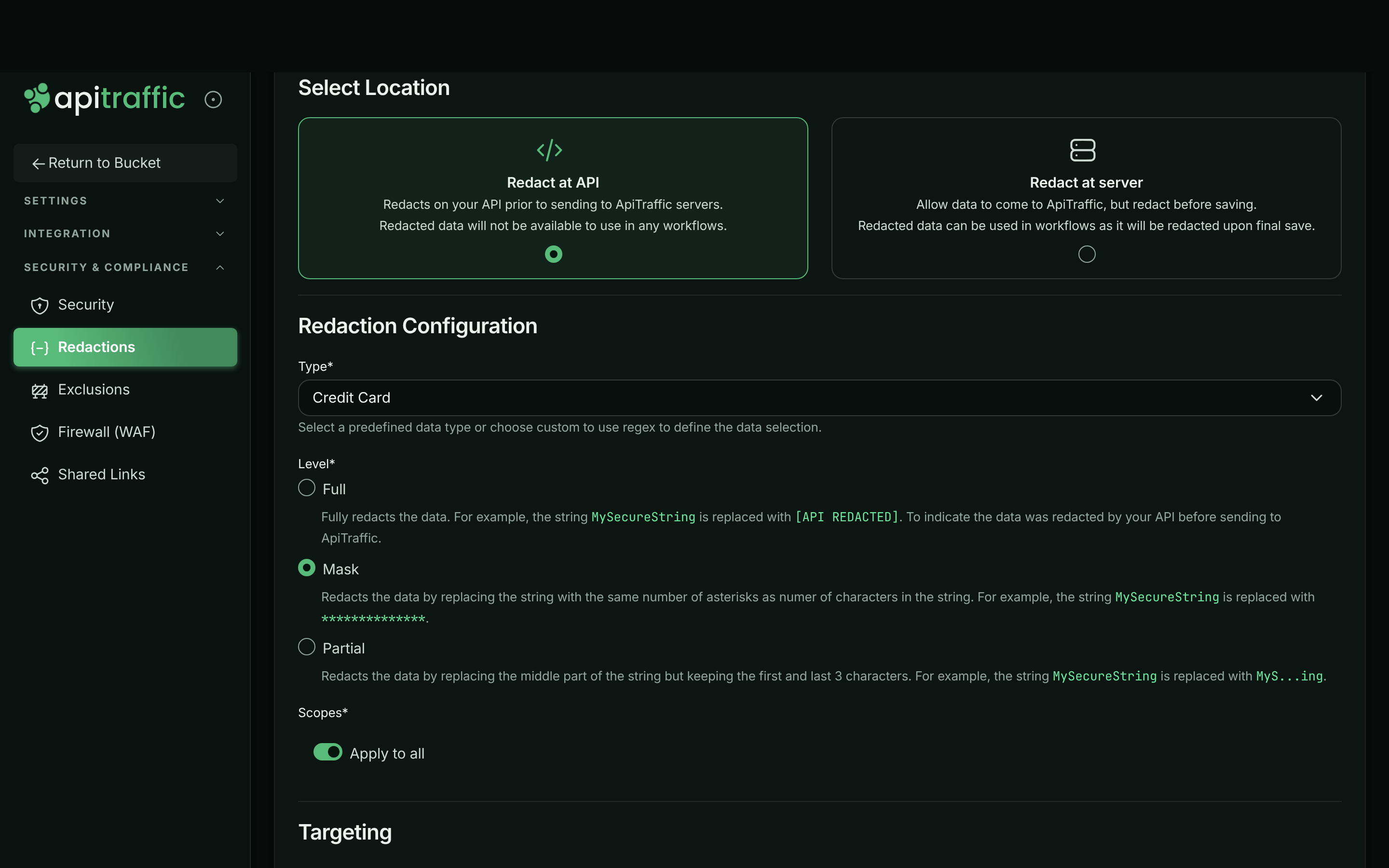Select the Redact at API radio button
The height and width of the screenshot is (868, 1389).
coord(553,254)
